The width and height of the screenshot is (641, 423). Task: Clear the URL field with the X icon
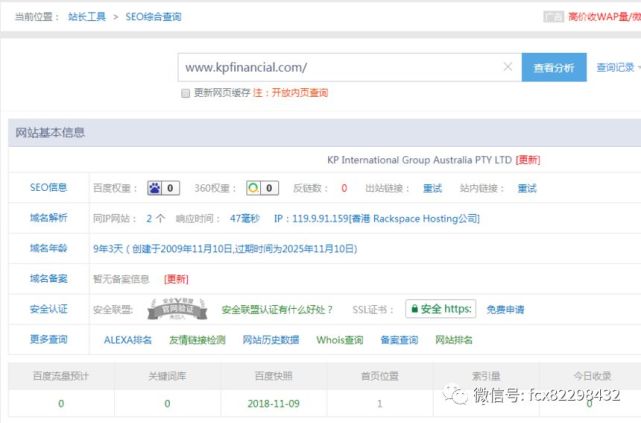(x=508, y=67)
